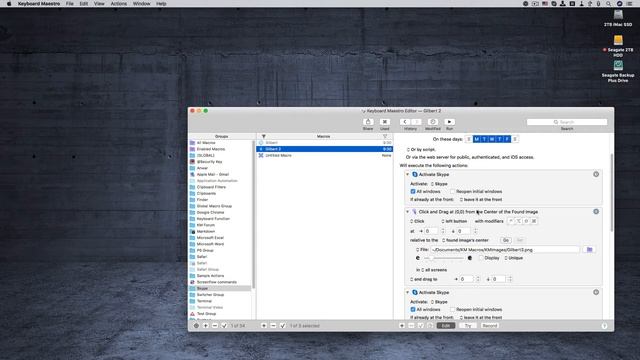
Task: Click the Try button
Action: [x=468, y=326]
